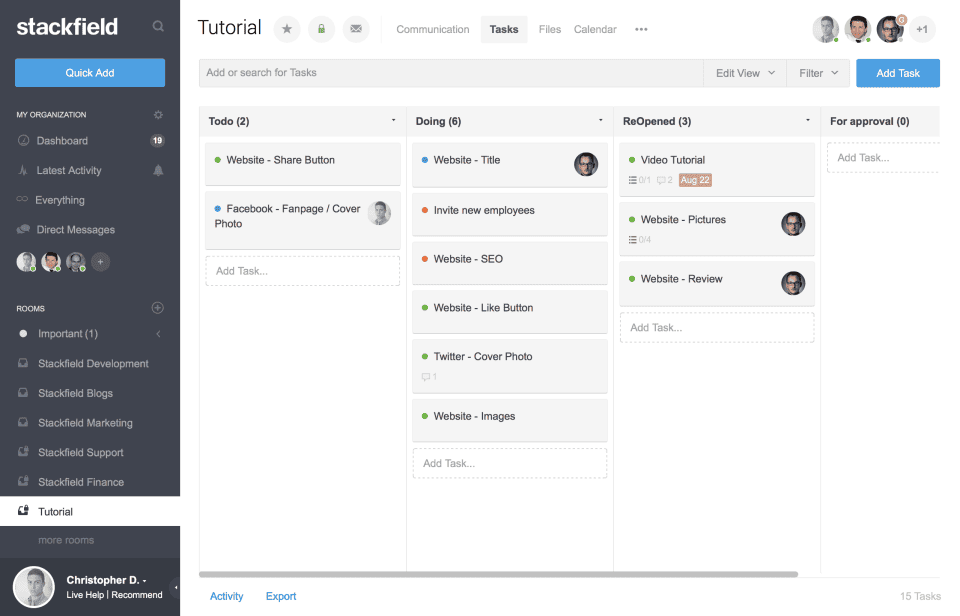Click the Recommend link
The height and width of the screenshot is (616, 960).
137,595
